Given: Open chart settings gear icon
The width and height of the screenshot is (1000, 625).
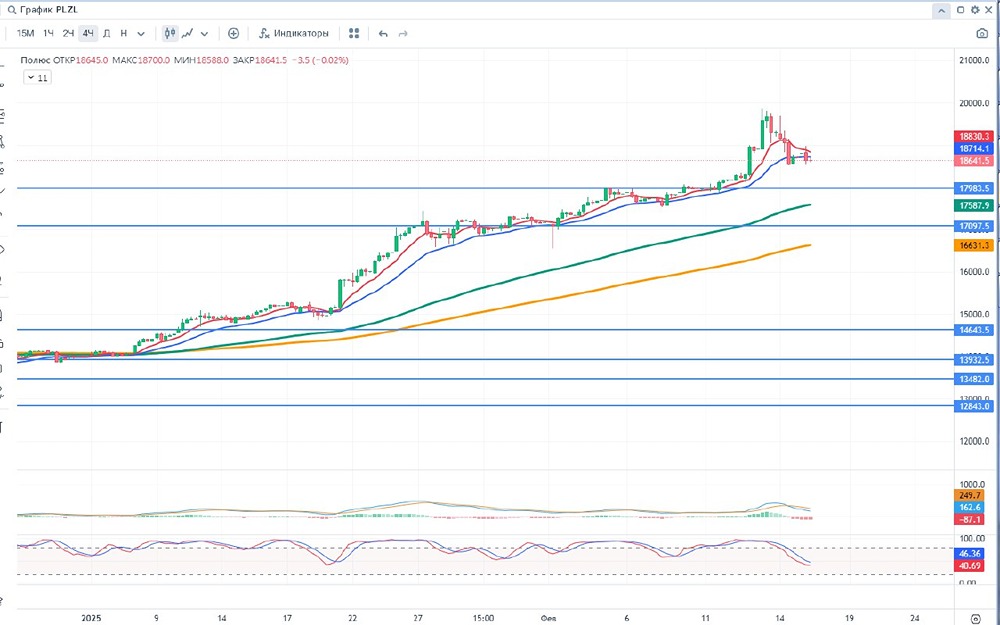Looking at the screenshot, I should pos(975,10).
